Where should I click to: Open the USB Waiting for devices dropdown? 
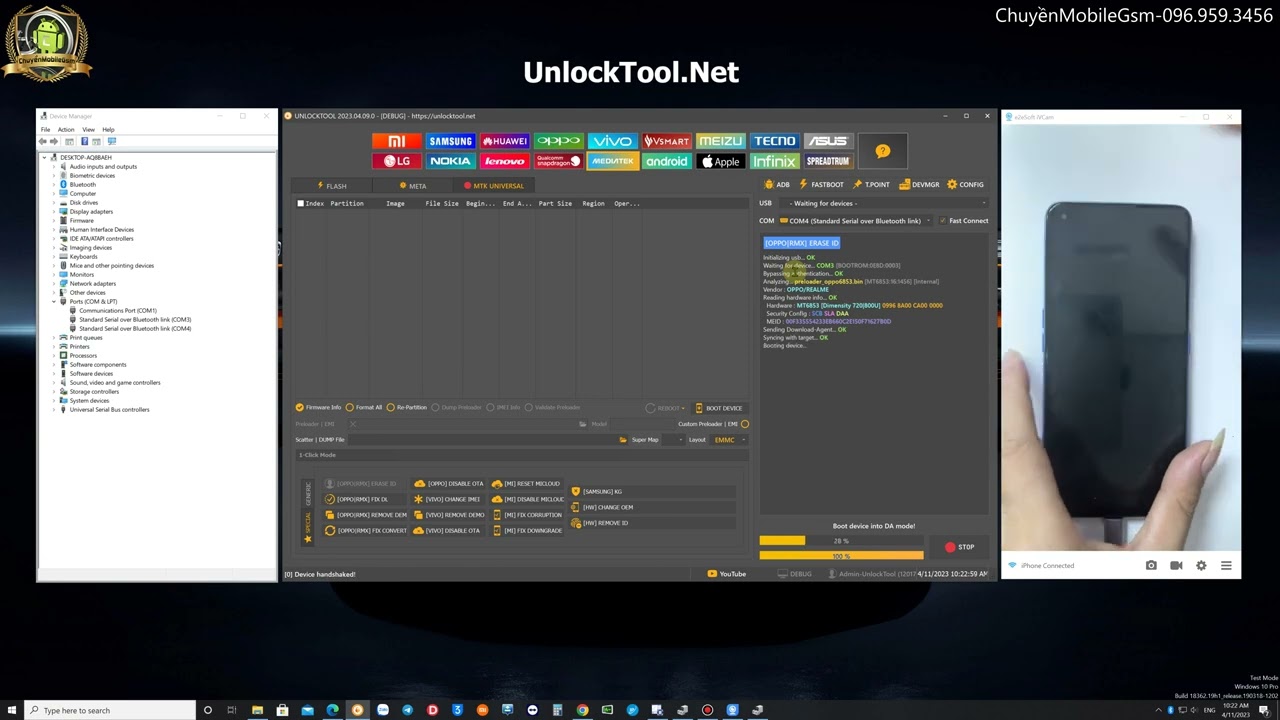(x=886, y=203)
